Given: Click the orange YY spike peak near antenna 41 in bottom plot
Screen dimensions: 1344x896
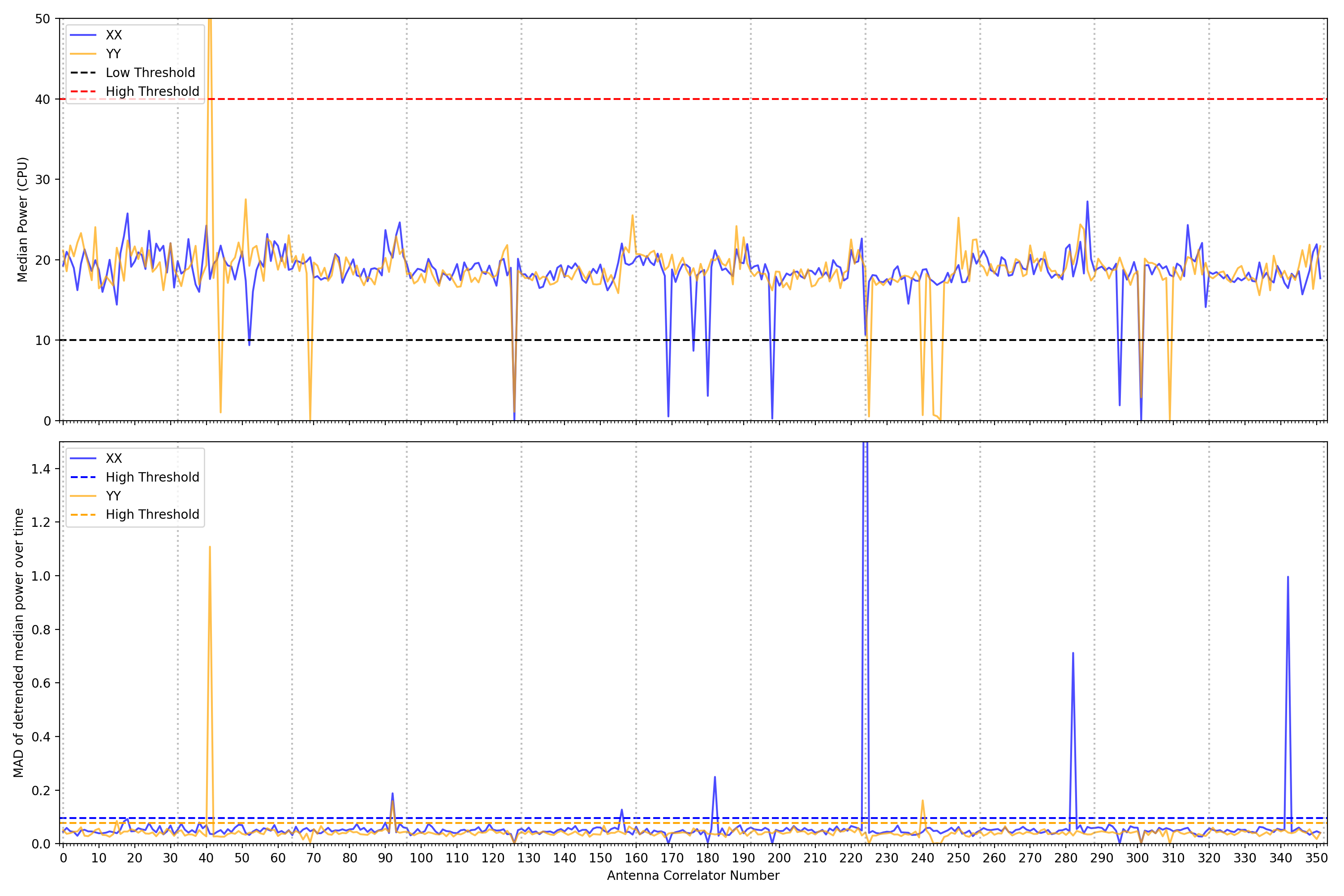Looking at the screenshot, I should pyautogui.click(x=210, y=547).
